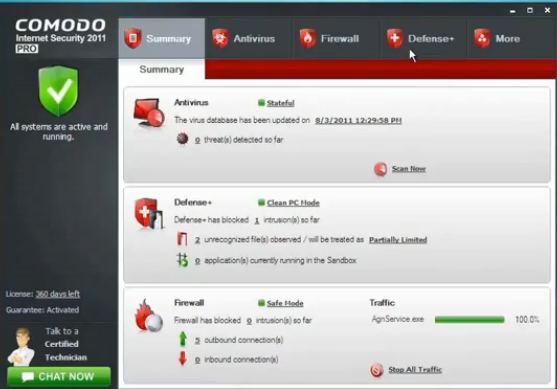Click the Traffic heading
The width and height of the screenshot is (557, 389).
tap(382, 303)
